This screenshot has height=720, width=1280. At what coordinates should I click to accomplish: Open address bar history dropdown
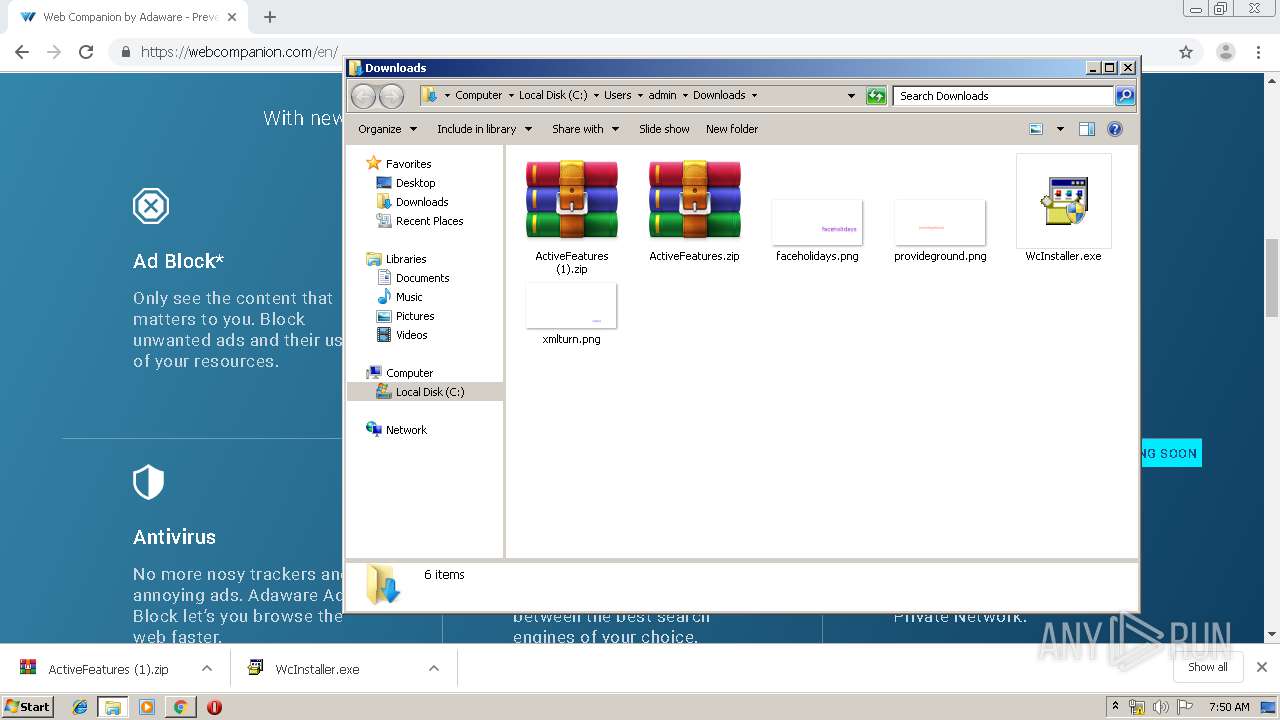(x=851, y=96)
